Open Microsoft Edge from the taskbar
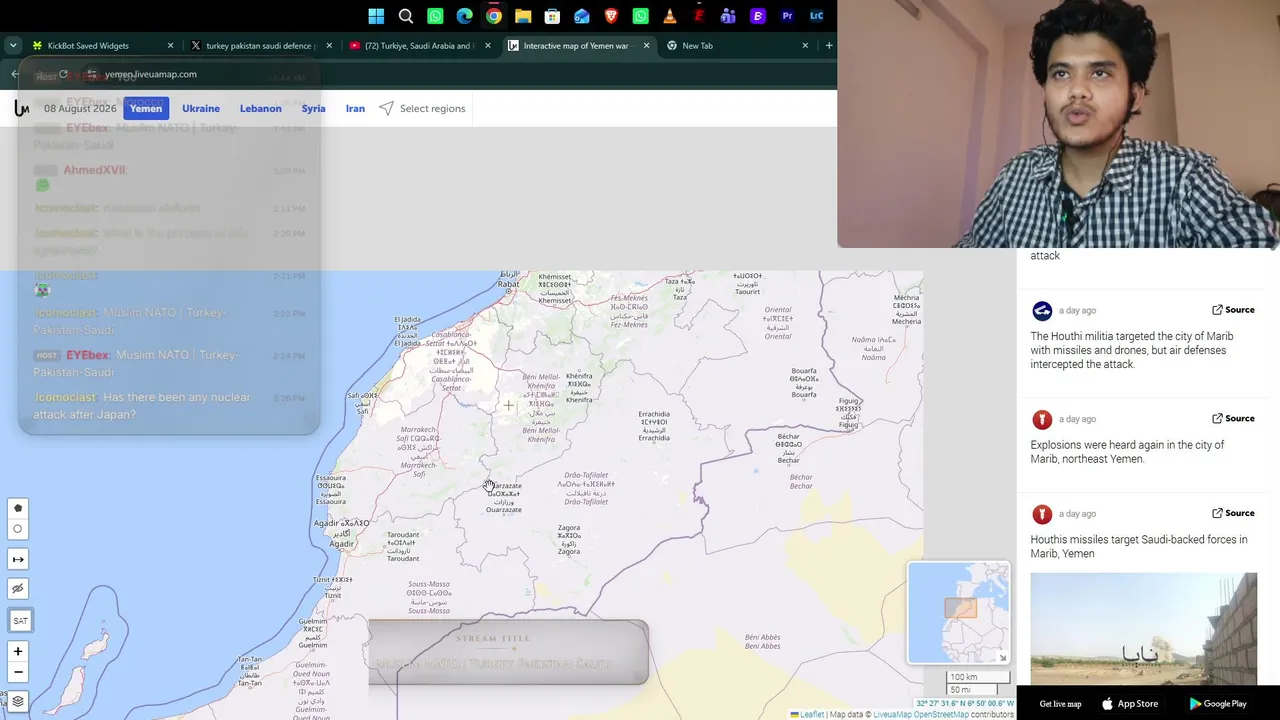The height and width of the screenshot is (720, 1280). tap(464, 16)
